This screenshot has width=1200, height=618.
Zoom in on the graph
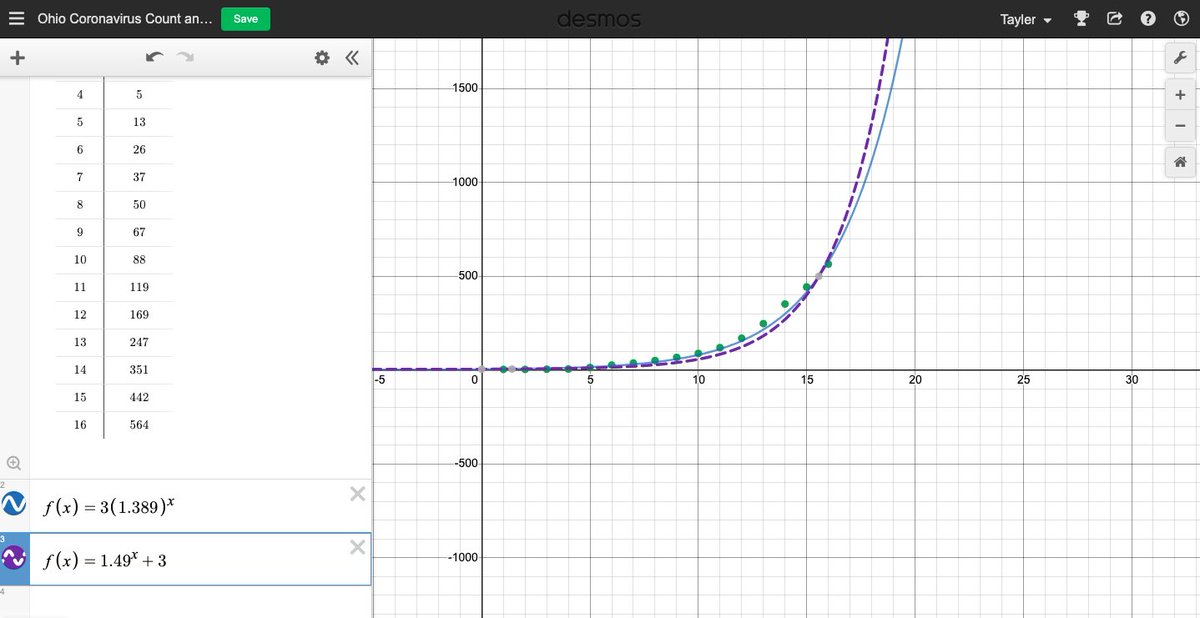pyautogui.click(x=1180, y=95)
